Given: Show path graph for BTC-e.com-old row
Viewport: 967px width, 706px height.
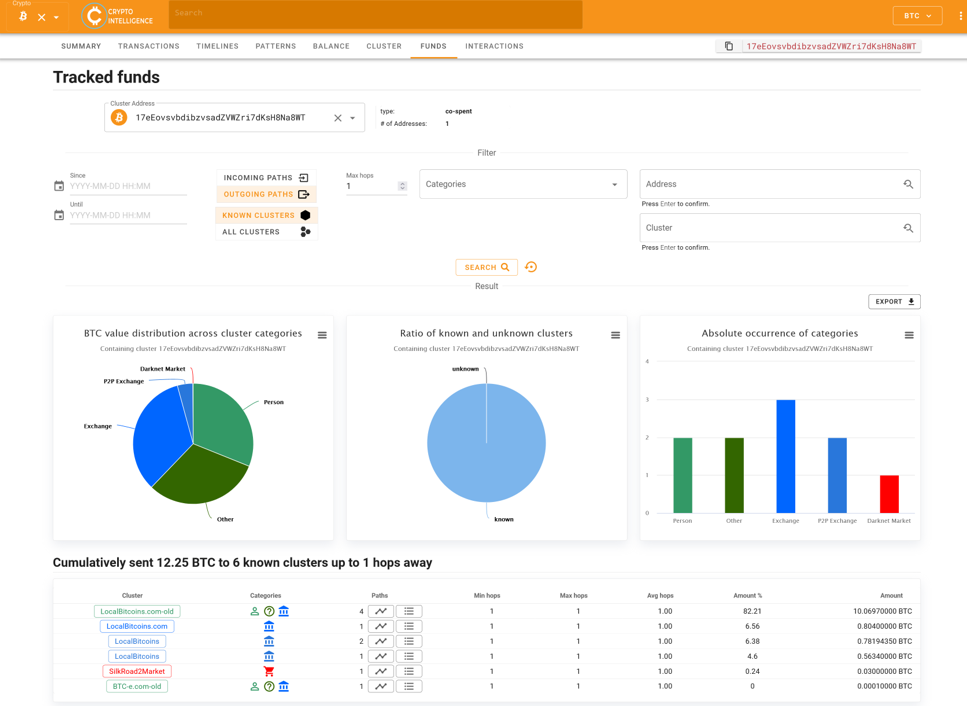Looking at the screenshot, I should (381, 686).
